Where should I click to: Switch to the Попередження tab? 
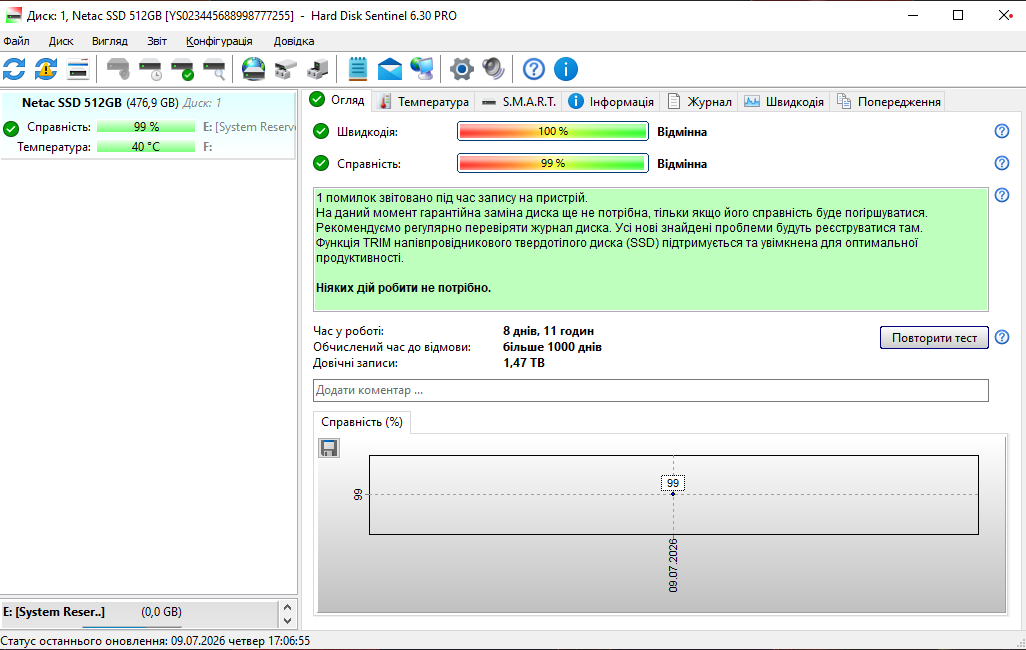(889, 101)
